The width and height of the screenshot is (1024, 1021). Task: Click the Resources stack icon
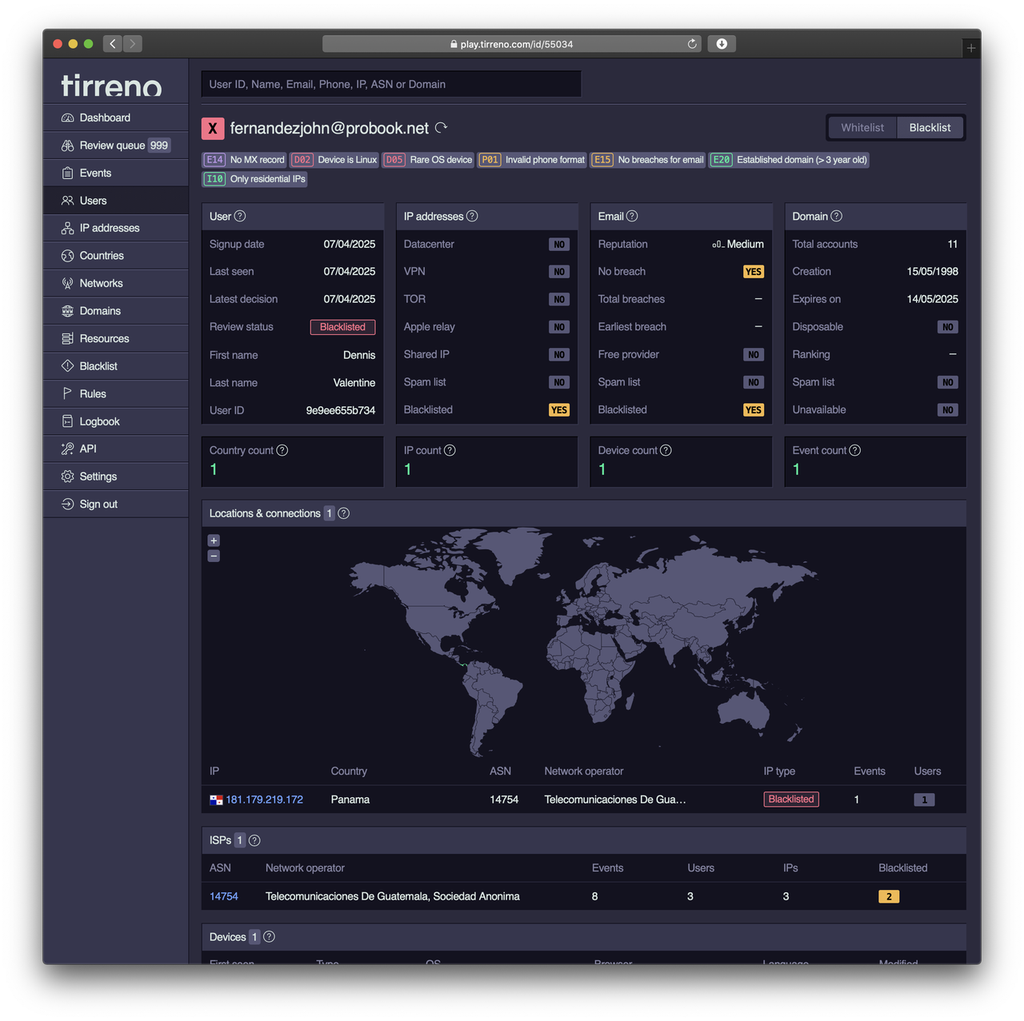click(67, 338)
